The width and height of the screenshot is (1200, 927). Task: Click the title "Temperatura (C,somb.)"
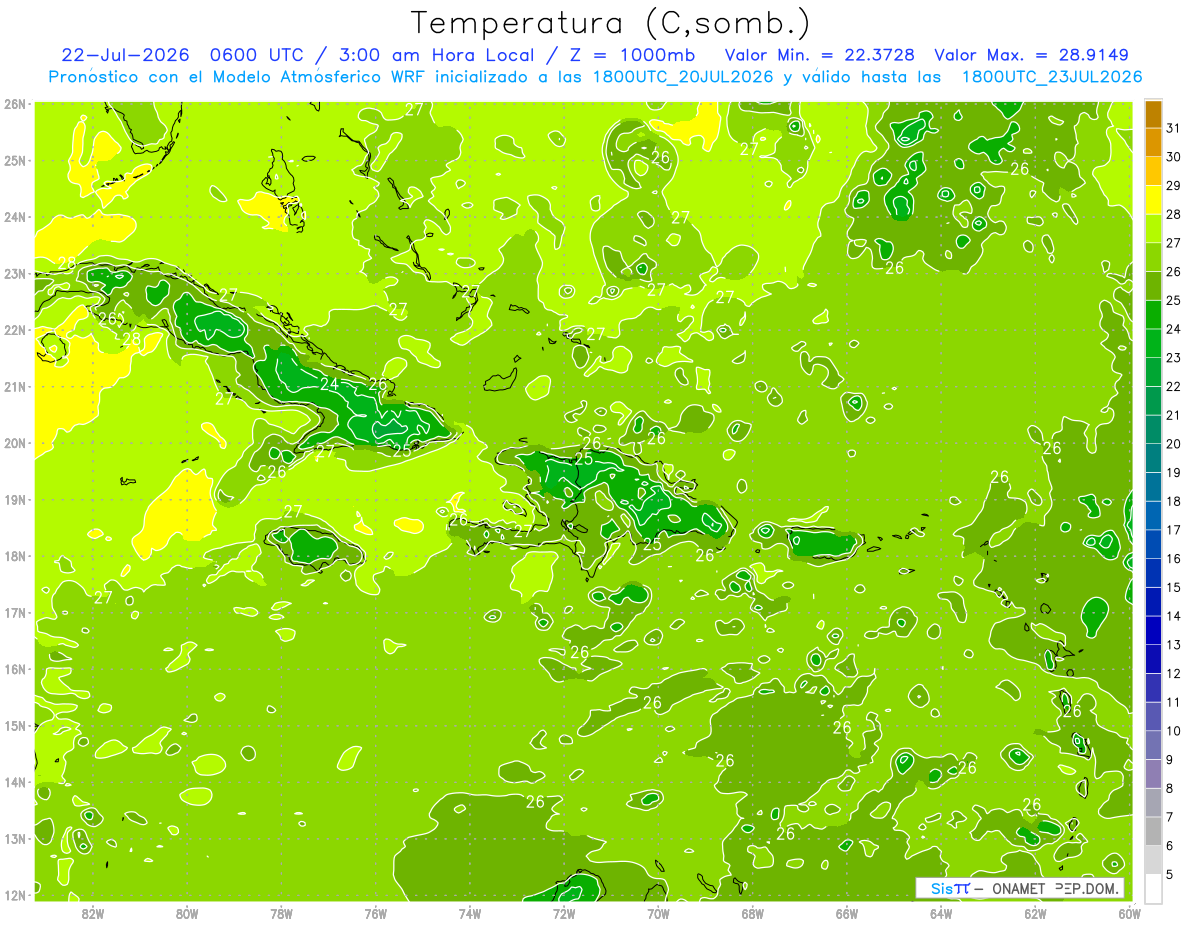point(611,22)
